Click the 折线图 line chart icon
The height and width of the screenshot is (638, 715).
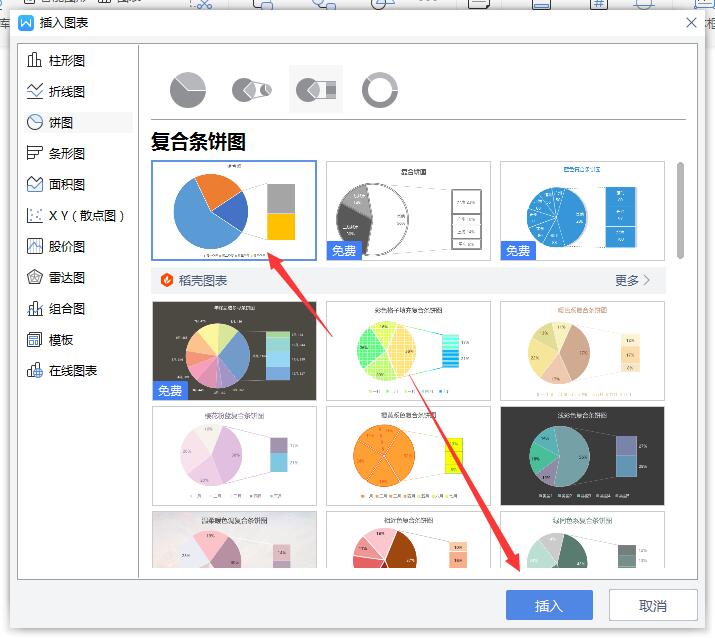click(35, 91)
